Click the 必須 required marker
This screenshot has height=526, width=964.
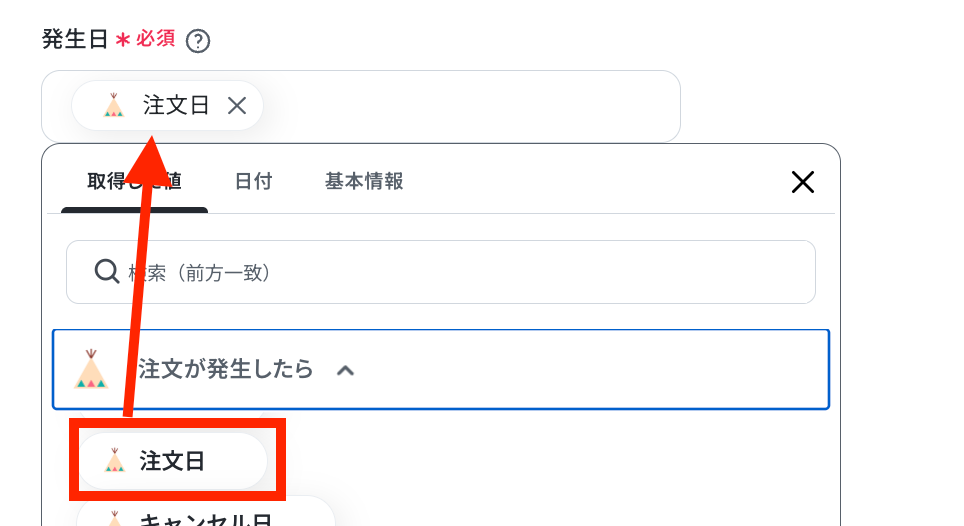(x=156, y=39)
